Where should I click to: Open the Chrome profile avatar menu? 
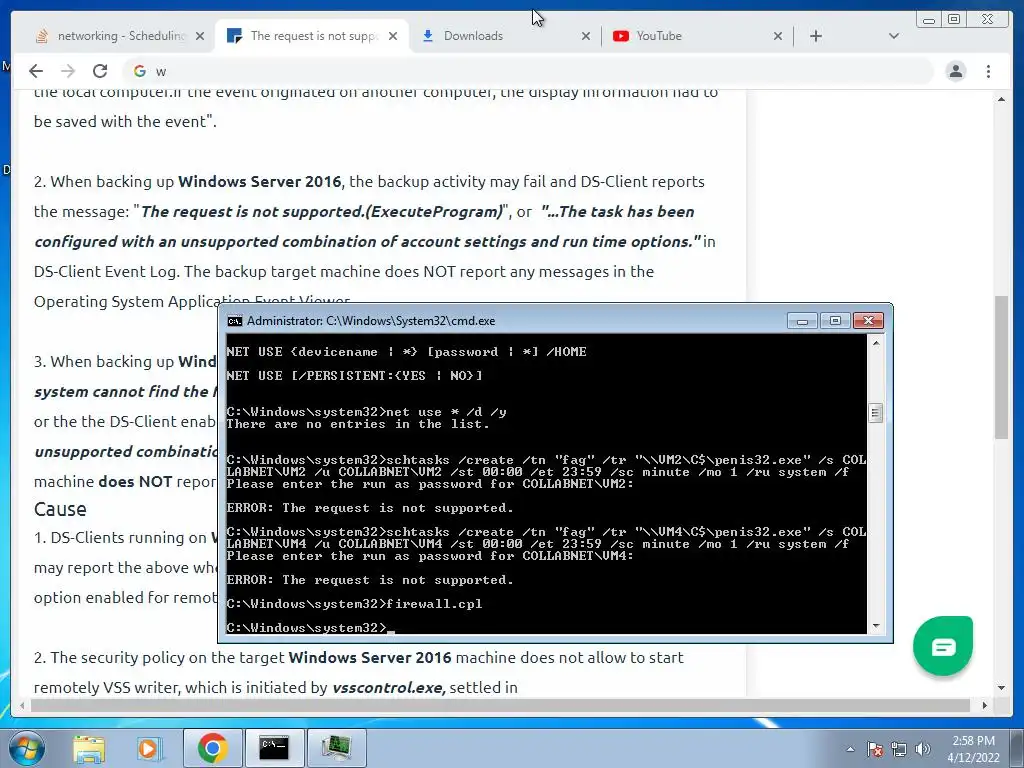point(955,71)
